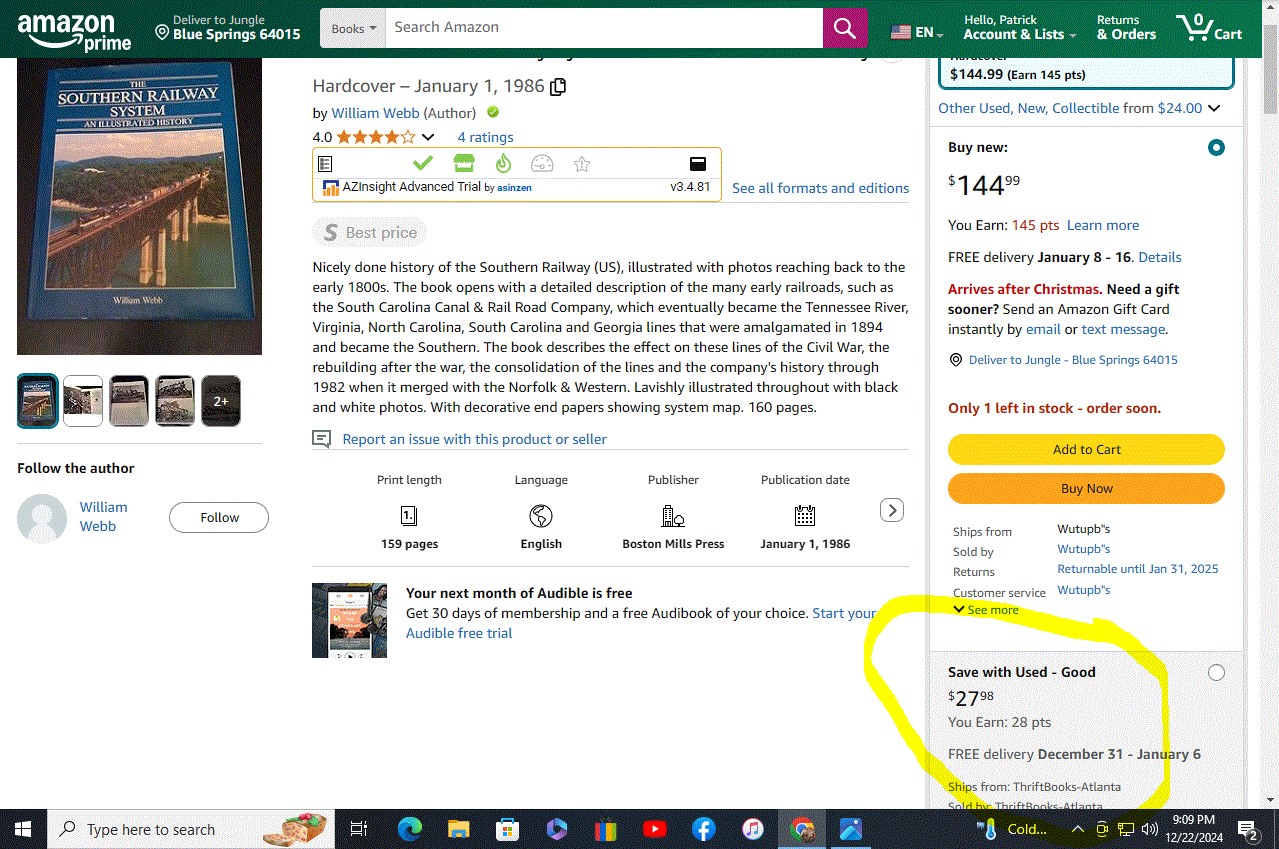1279x849 pixels.
Task: Expand Other Used, New, Collectible offers
Action: [x=1079, y=108]
